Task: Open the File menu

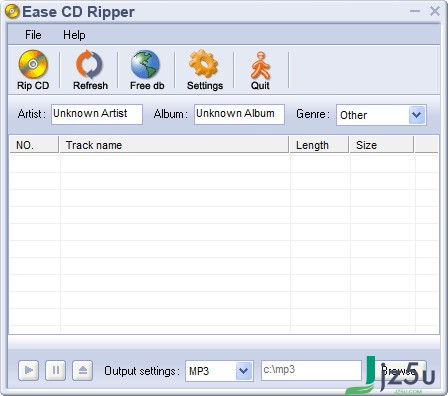Action: coord(33,35)
